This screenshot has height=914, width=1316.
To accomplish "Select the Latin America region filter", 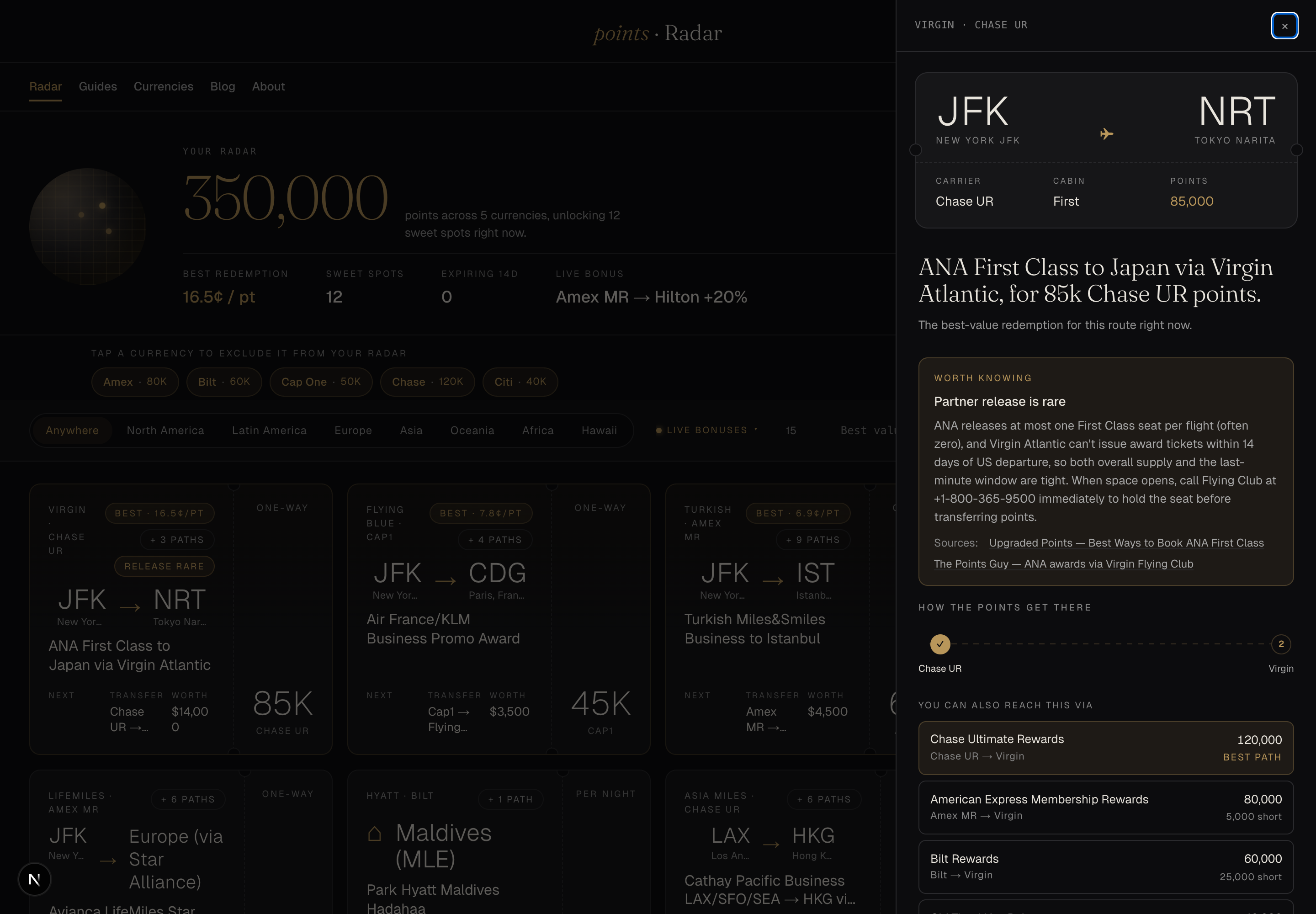I will coord(269,430).
